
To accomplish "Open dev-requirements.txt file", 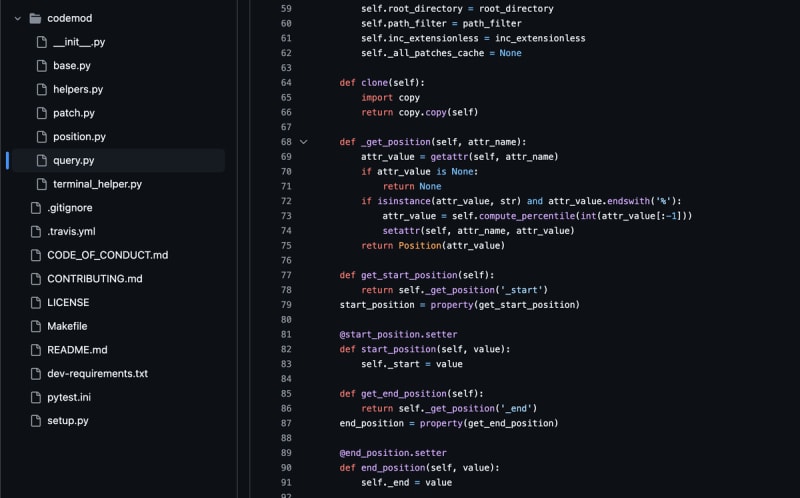I will (x=97, y=373).
